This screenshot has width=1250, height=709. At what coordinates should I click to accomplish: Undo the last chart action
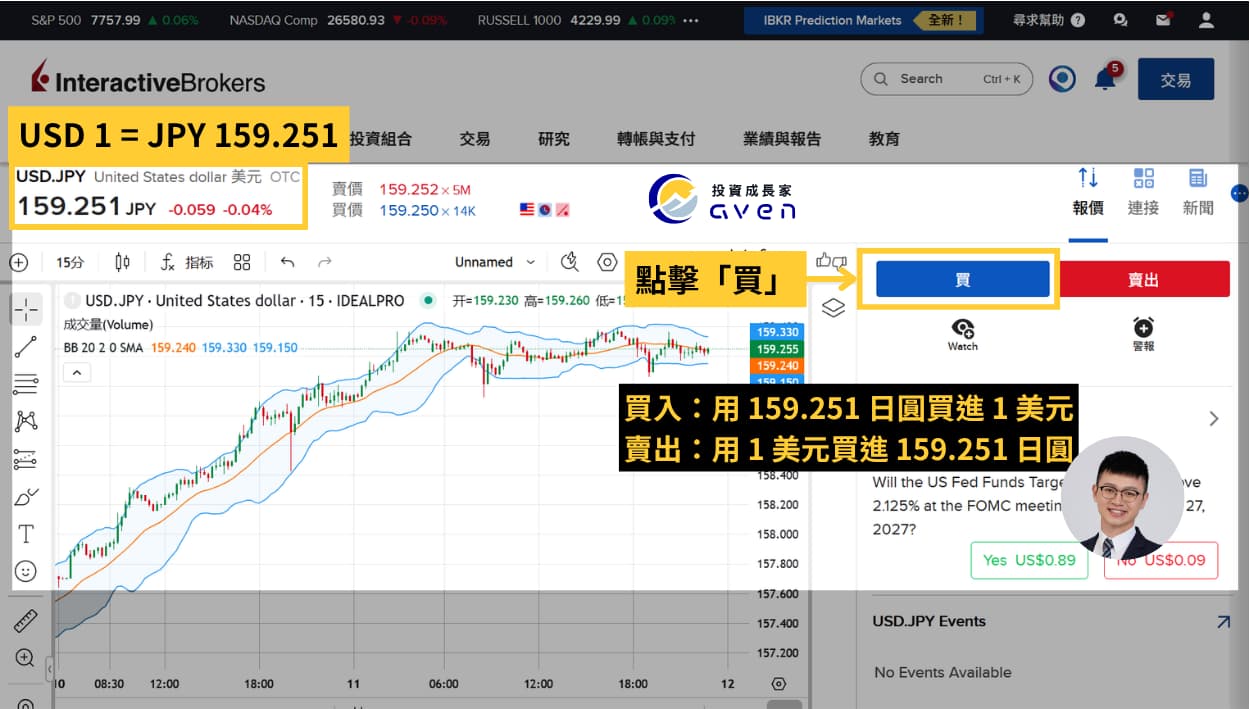click(x=288, y=263)
